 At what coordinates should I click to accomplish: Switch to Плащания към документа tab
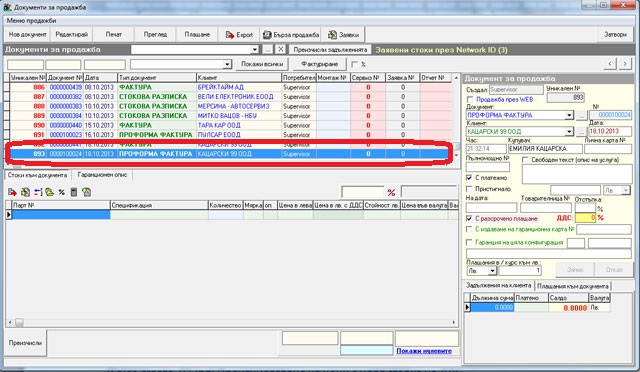[x=573, y=286]
